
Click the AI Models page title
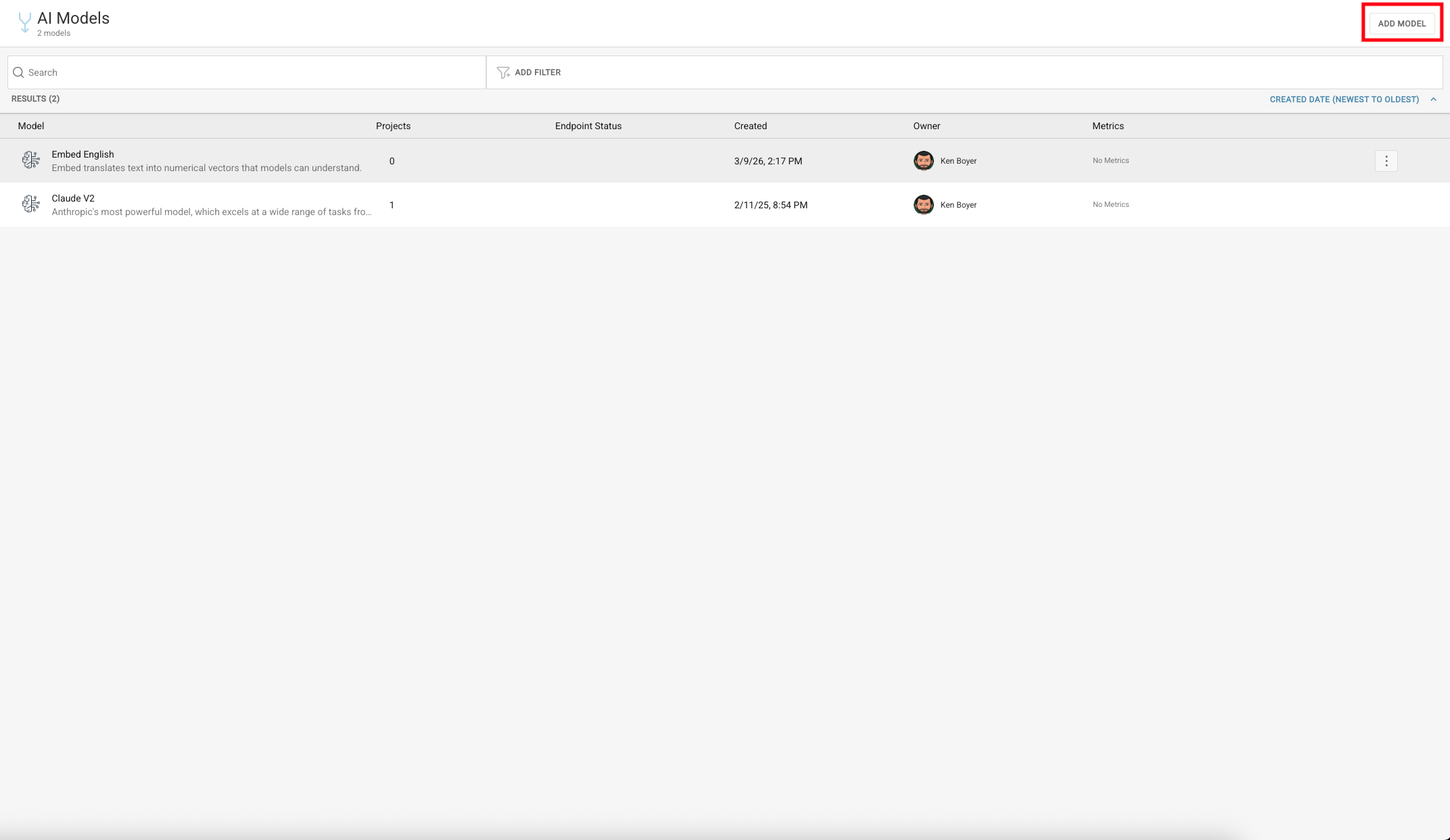(x=73, y=18)
